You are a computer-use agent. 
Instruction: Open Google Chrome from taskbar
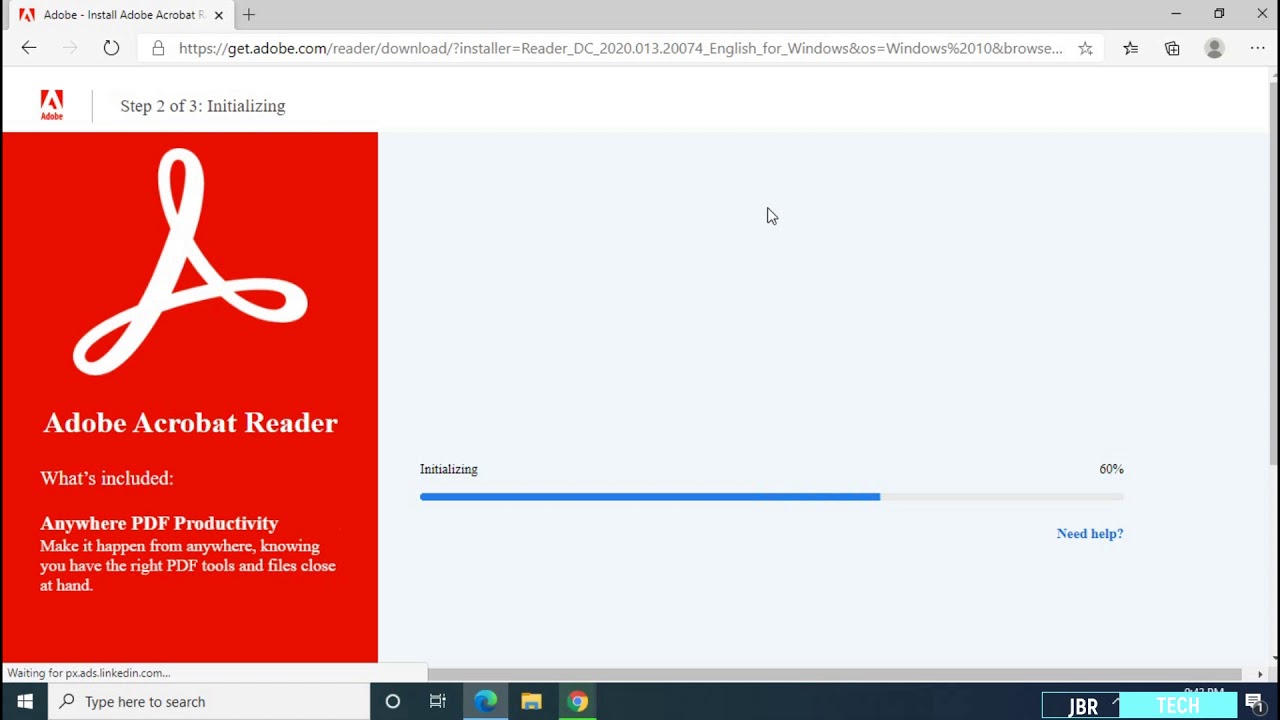point(578,702)
